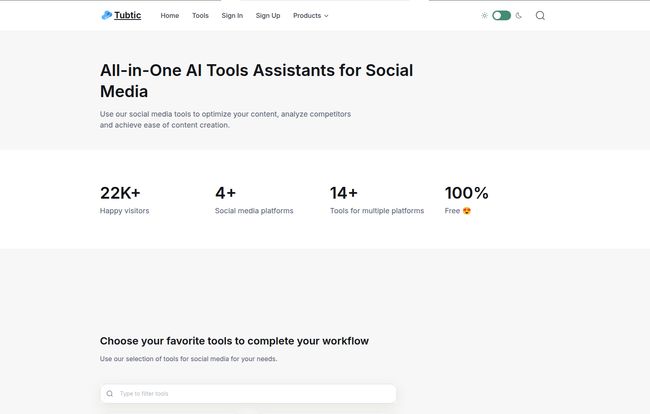Image resolution: width=650 pixels, height=414 pixels.
Task: Click the sun light-mode icon
Action: click(484, 15)
